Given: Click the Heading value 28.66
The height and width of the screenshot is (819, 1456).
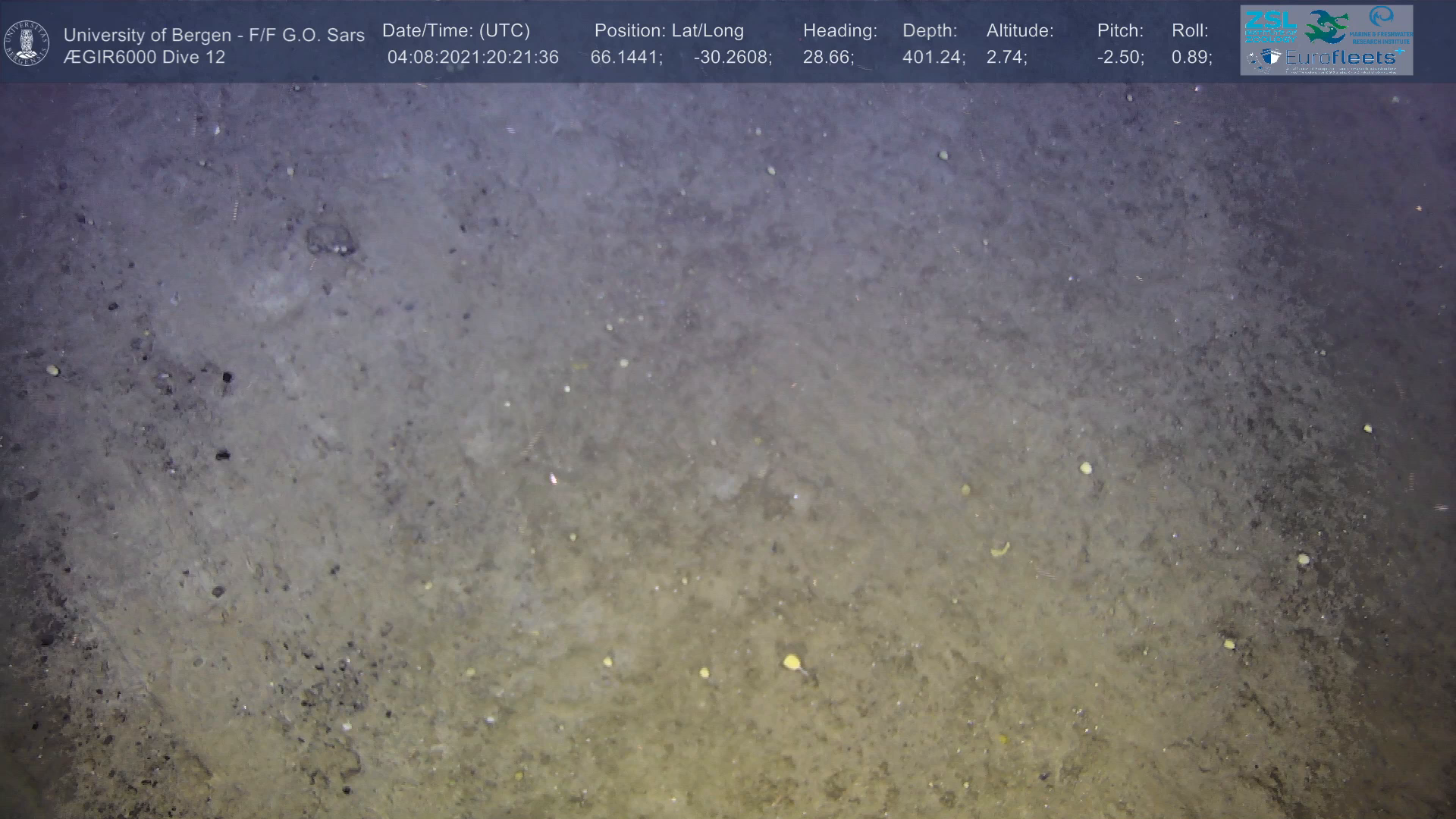Looking at the screenshot, I should 827,58.
